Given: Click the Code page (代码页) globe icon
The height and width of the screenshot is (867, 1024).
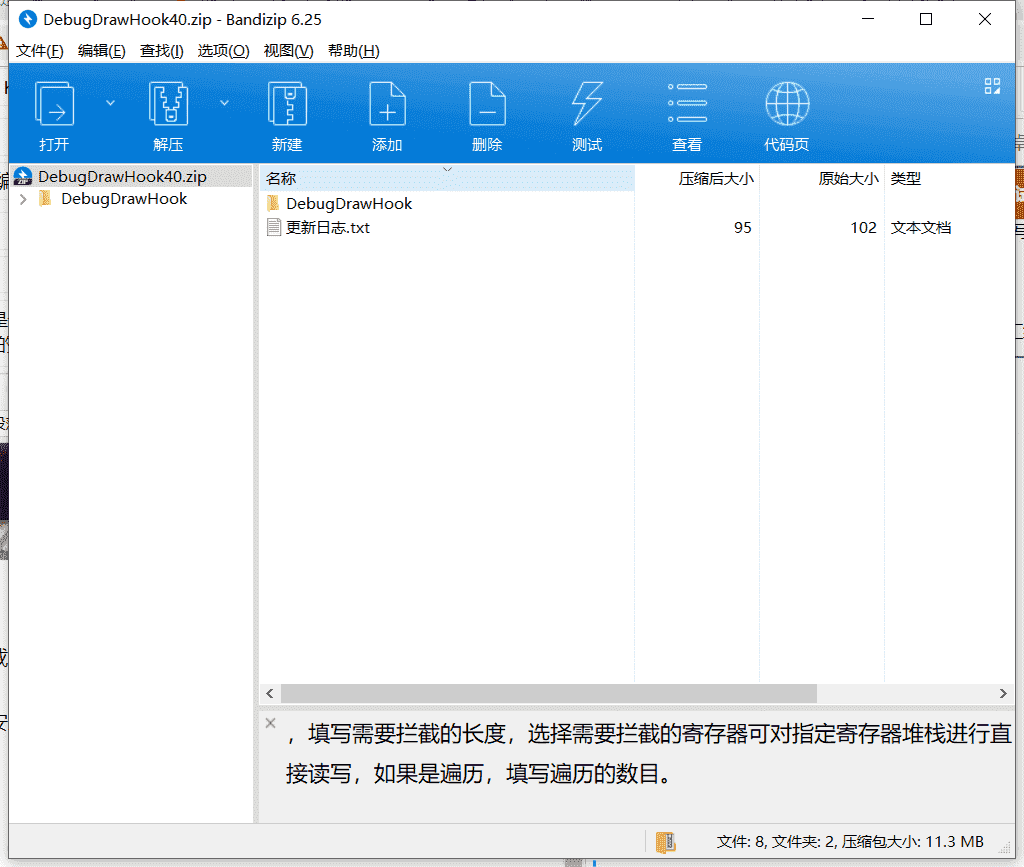Looking at the screenshot, I should click(x=787, y=104).
